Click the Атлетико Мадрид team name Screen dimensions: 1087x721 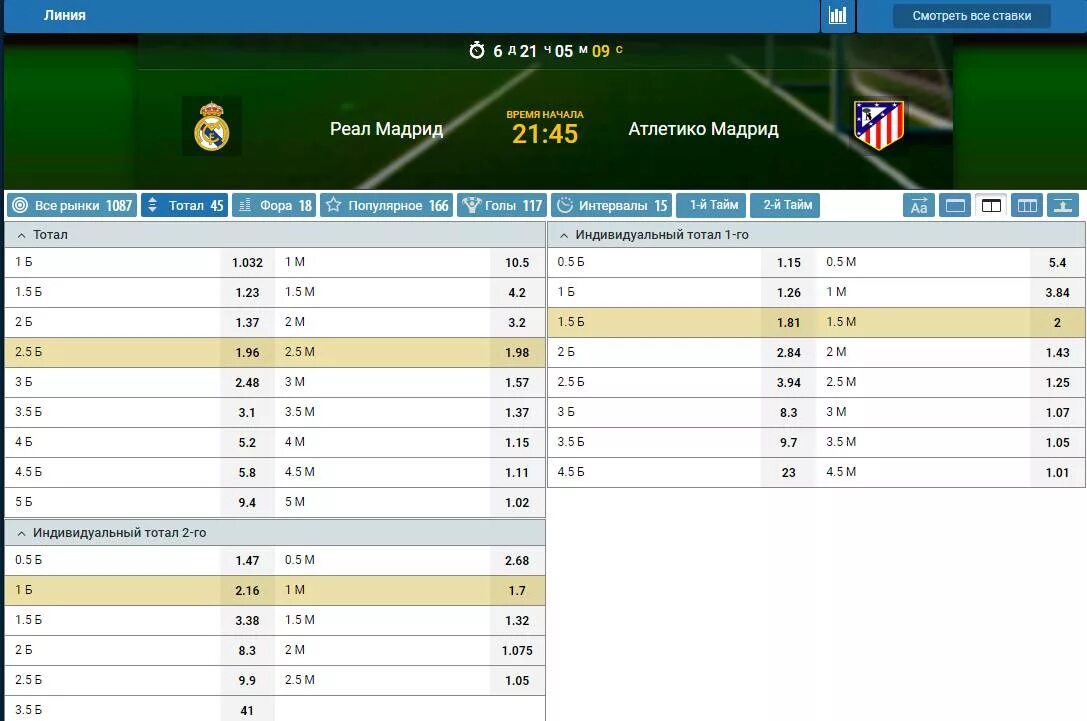pyautogui.click(x=703, y=129)
